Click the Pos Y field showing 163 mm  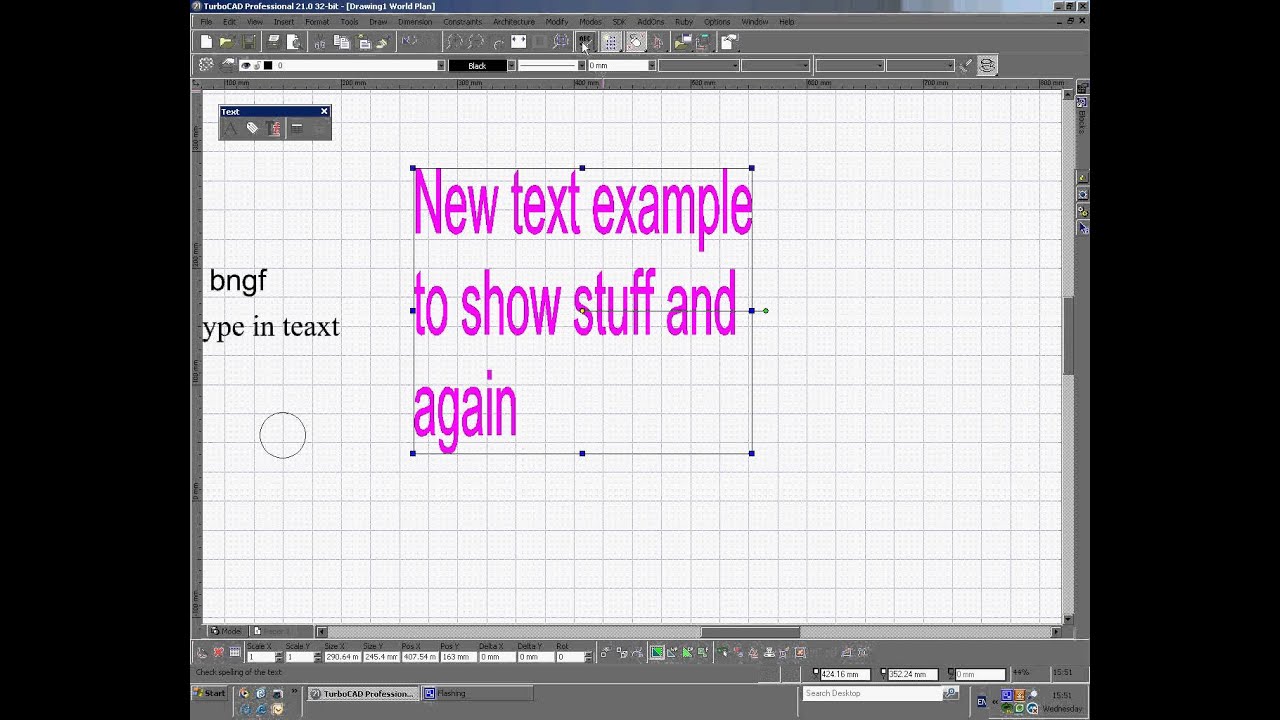(458, 657)
